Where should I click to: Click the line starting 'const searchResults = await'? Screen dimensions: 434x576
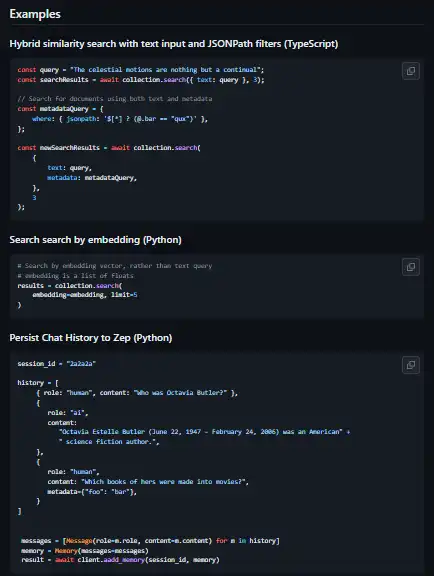[x=141, y=80]
